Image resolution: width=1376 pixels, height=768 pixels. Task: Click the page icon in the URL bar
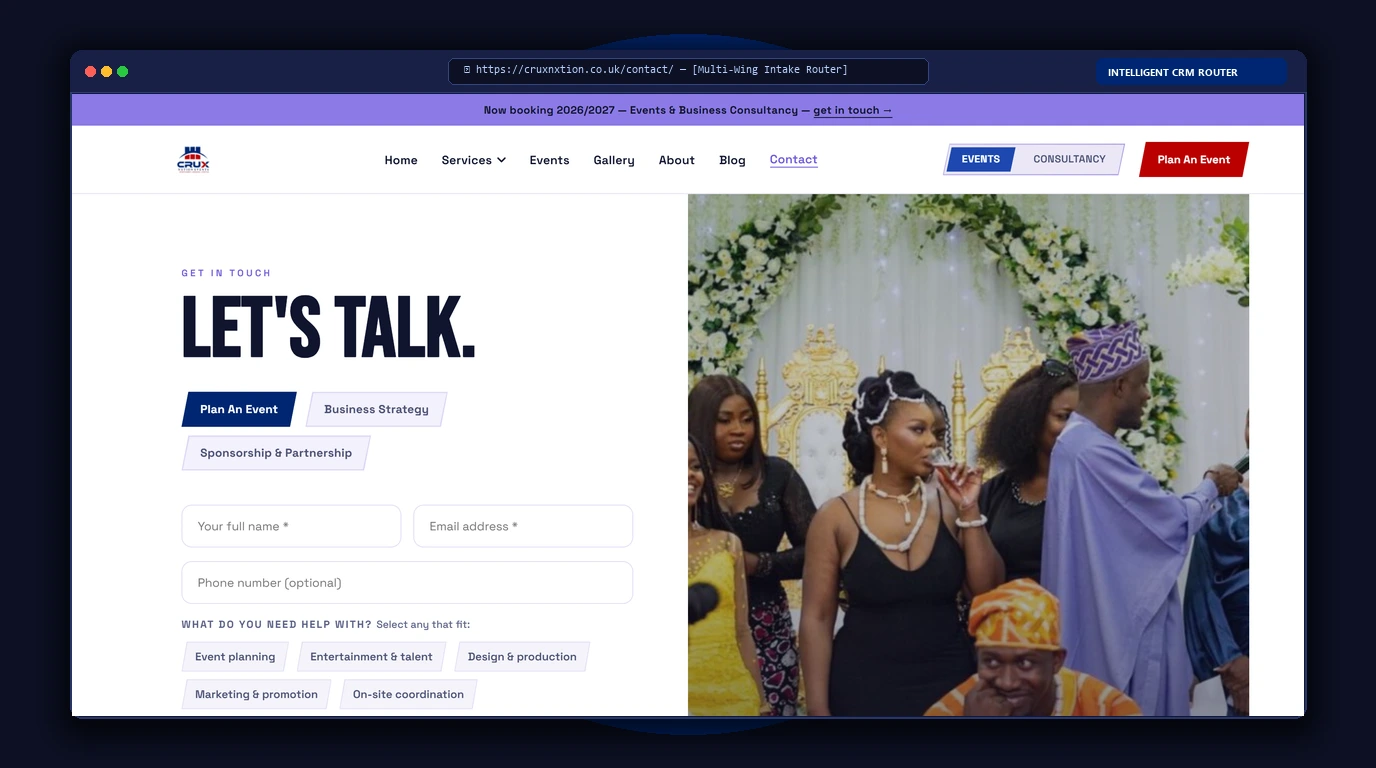pos(467,70)
